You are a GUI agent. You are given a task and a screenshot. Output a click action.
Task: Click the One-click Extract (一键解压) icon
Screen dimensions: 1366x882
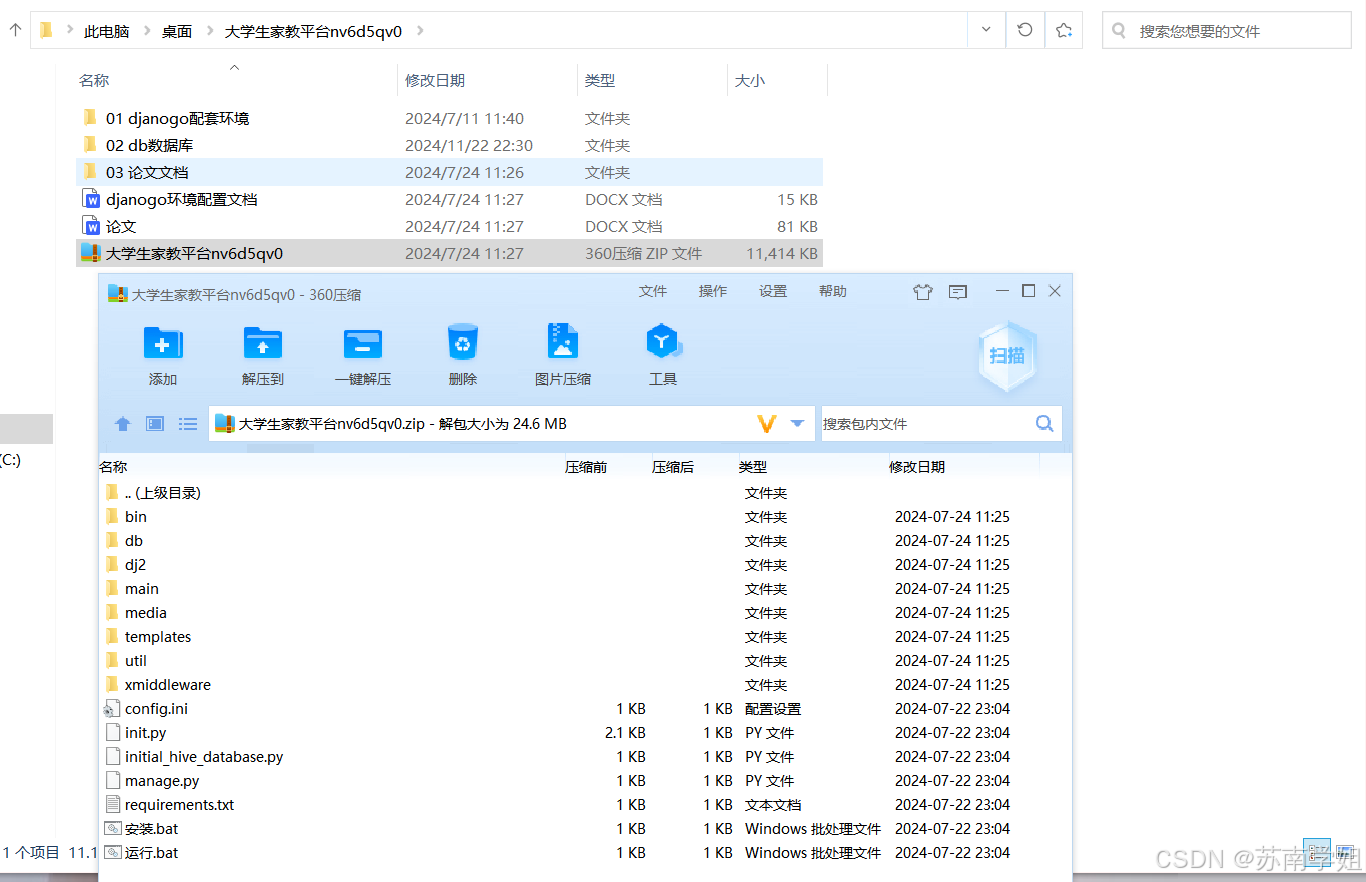[x=363, y=343]
